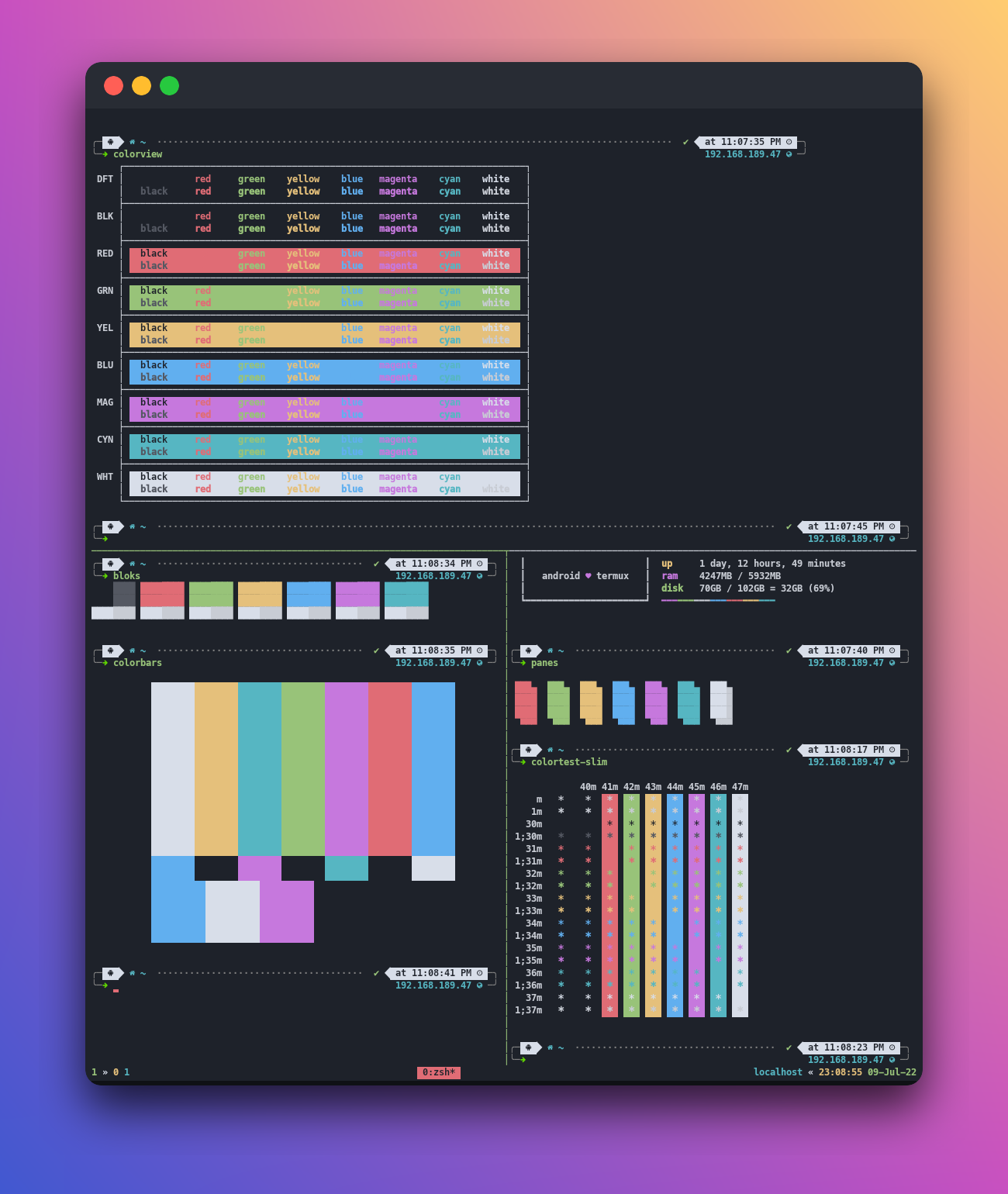Click the disk value 70GB / 102GB = 32GB (69%)
This screenshot has height=1194, width=1008.
(767, 588)
